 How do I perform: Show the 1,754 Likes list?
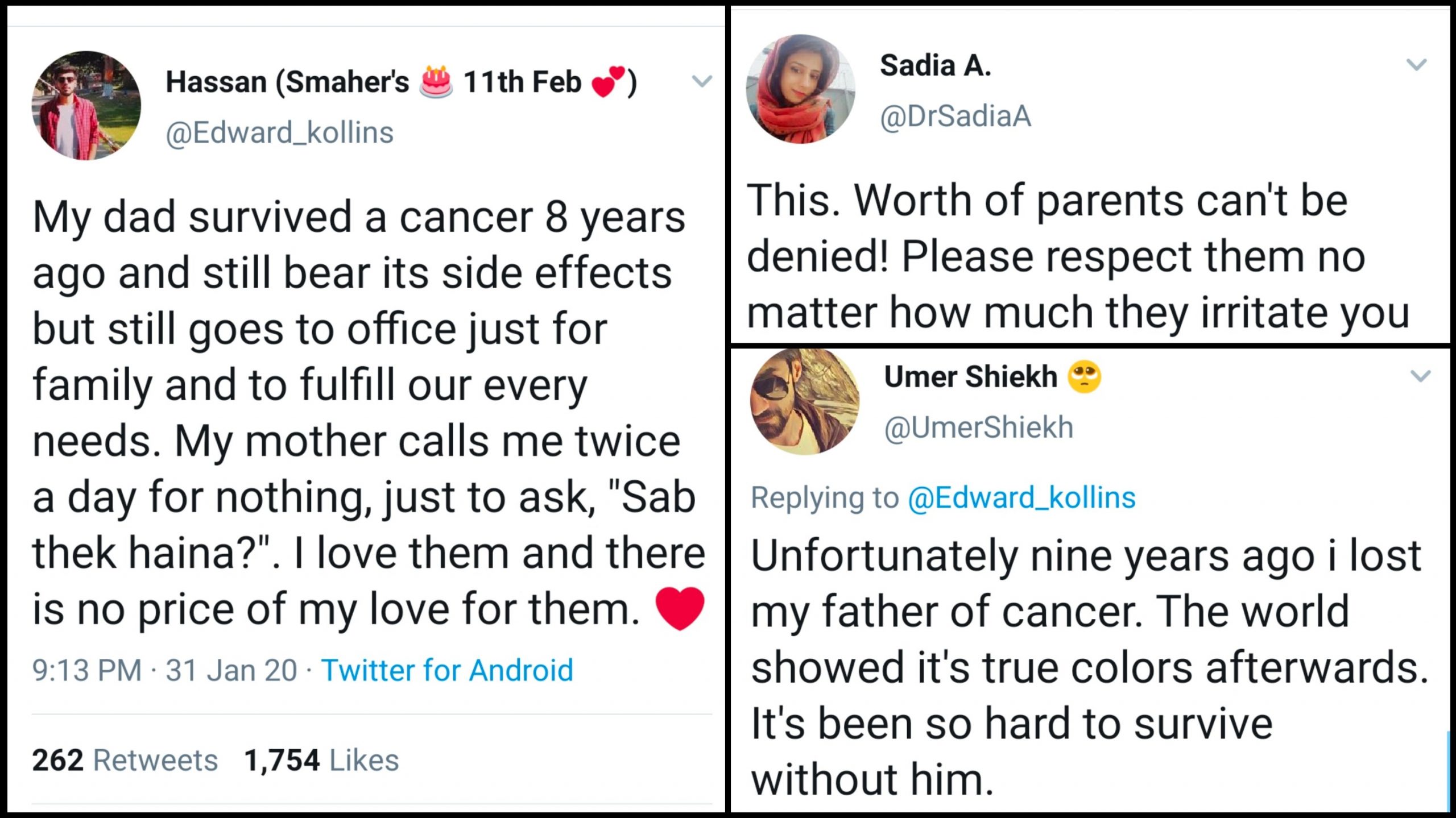pos(321,760)
